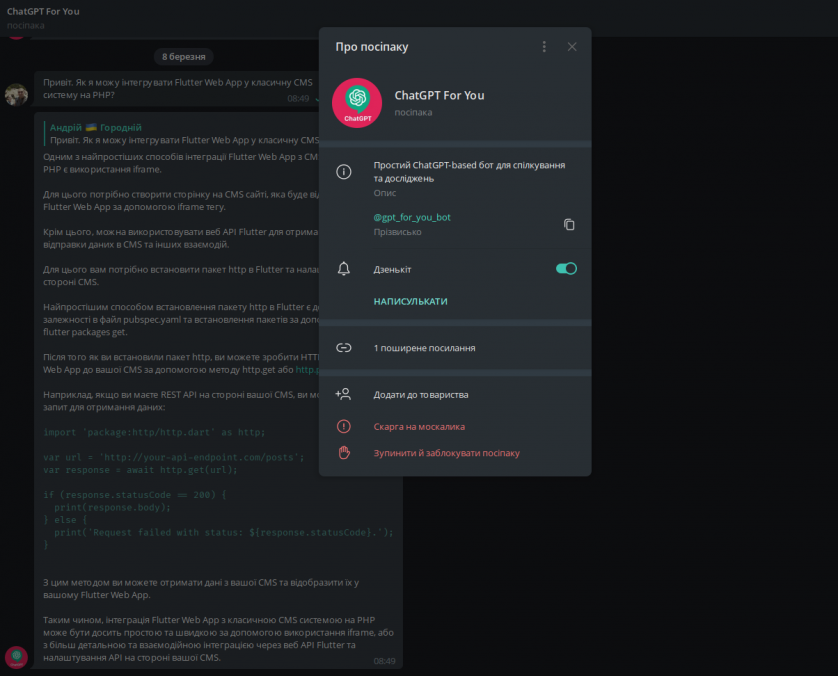Click the 8 березня date badge
The width and height of the screenshot is (838, 676).
point(184,57)
